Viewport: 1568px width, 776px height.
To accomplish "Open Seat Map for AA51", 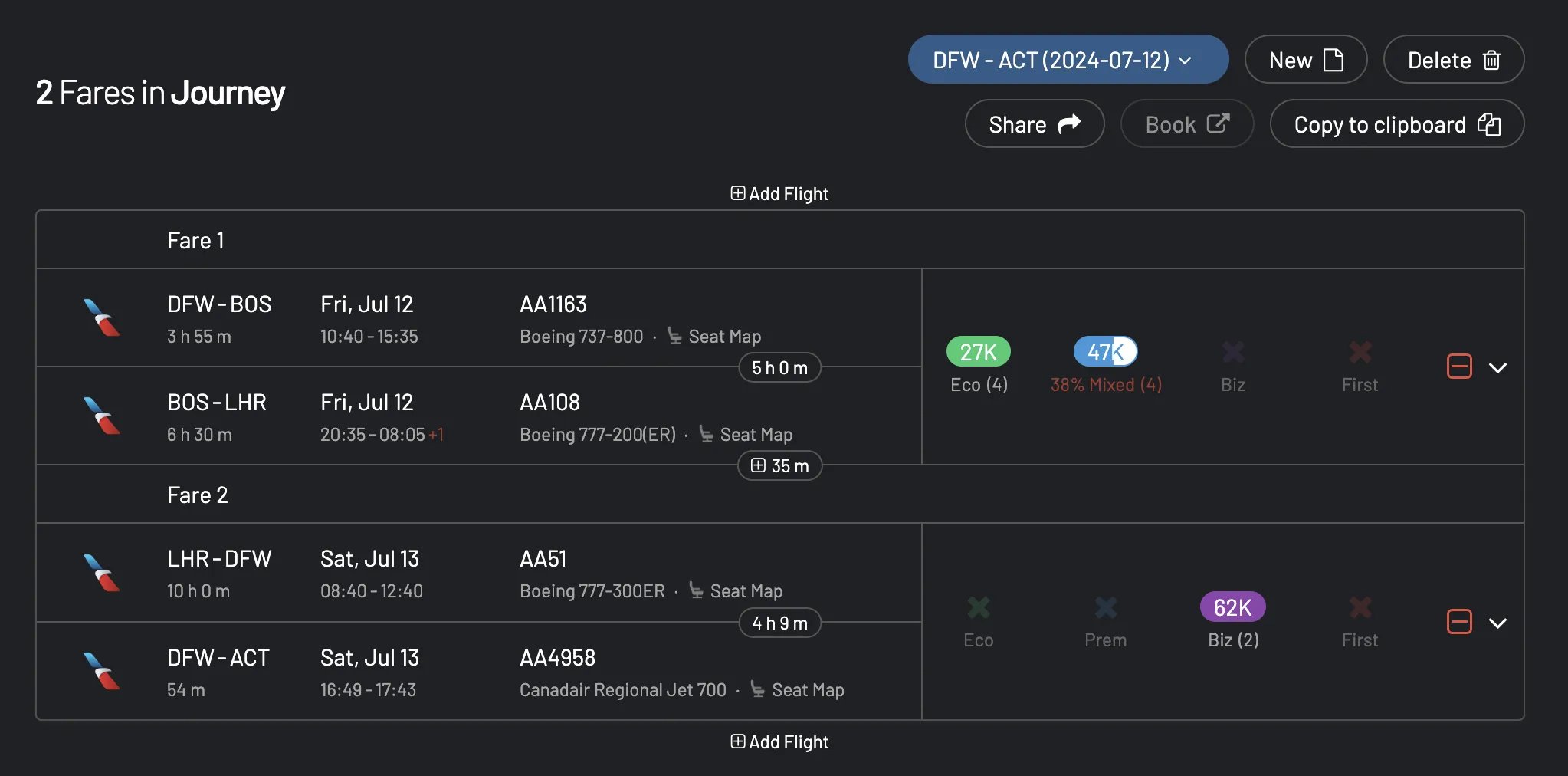I will tap(736, 591).
